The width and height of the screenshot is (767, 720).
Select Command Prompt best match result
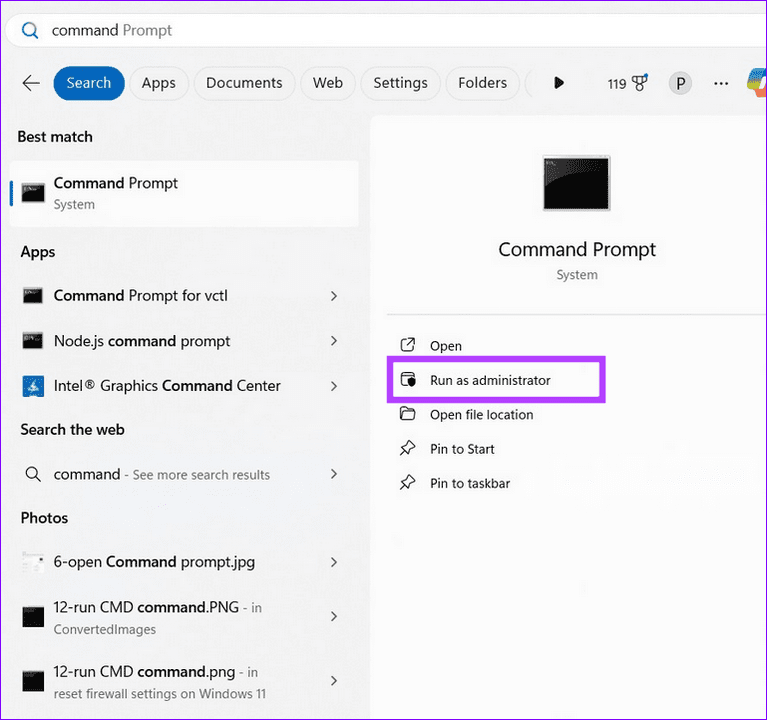click(184, 193)
